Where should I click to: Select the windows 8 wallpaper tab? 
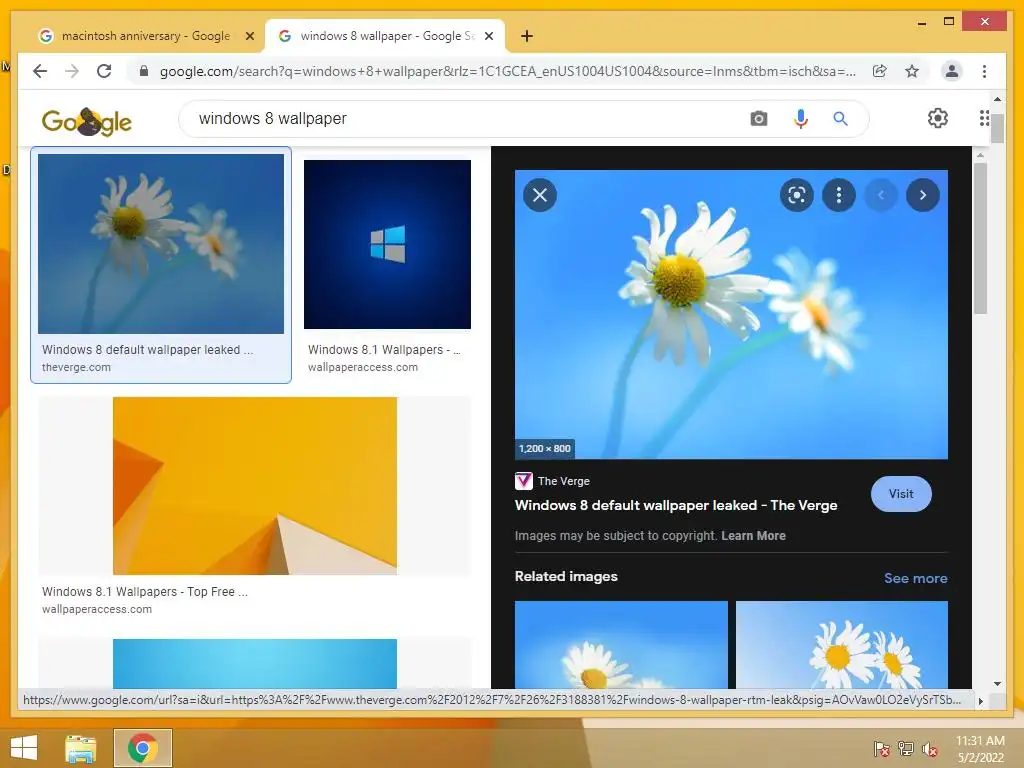[385, 36]
